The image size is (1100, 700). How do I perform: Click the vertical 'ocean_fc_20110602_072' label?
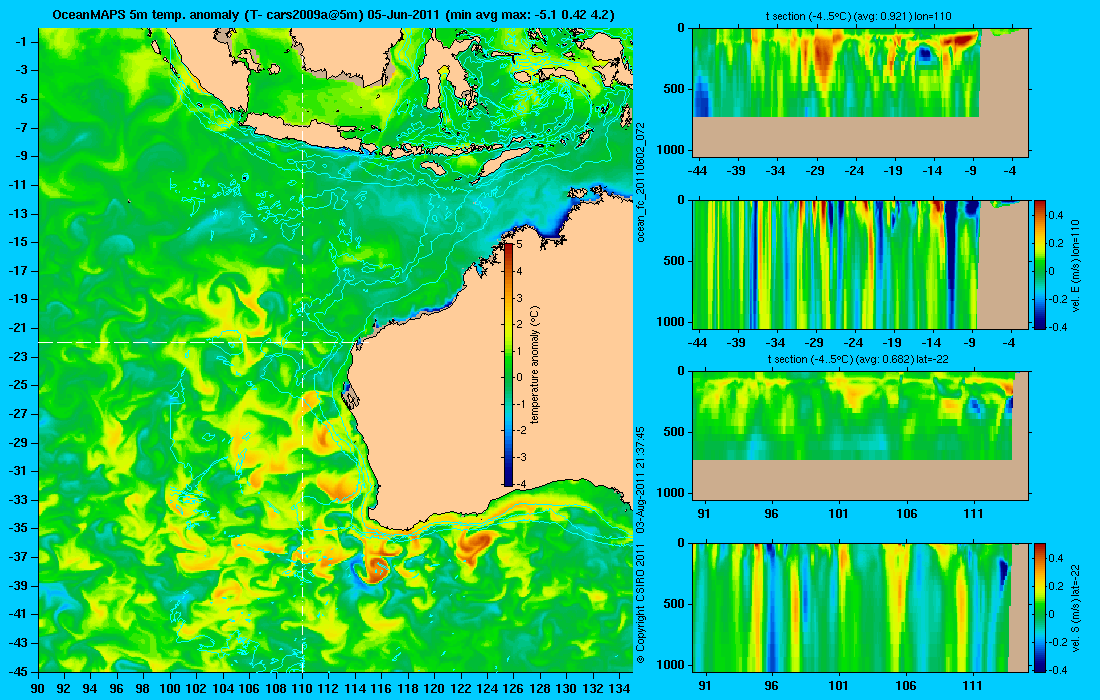[640, 182]
